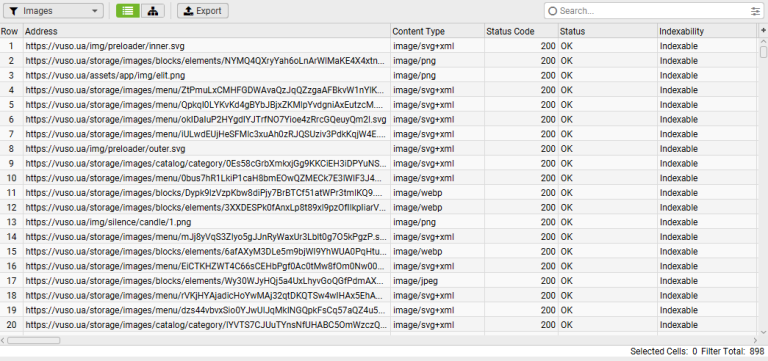
Task: Click the vertical scrollbar thumb
Action: pos(763,51)
